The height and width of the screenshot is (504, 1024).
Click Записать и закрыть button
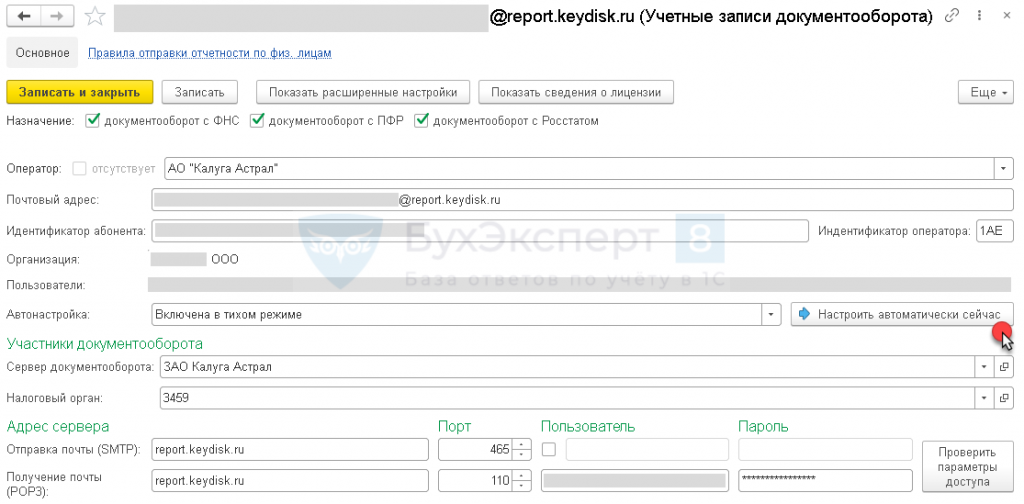pos(80,92)
